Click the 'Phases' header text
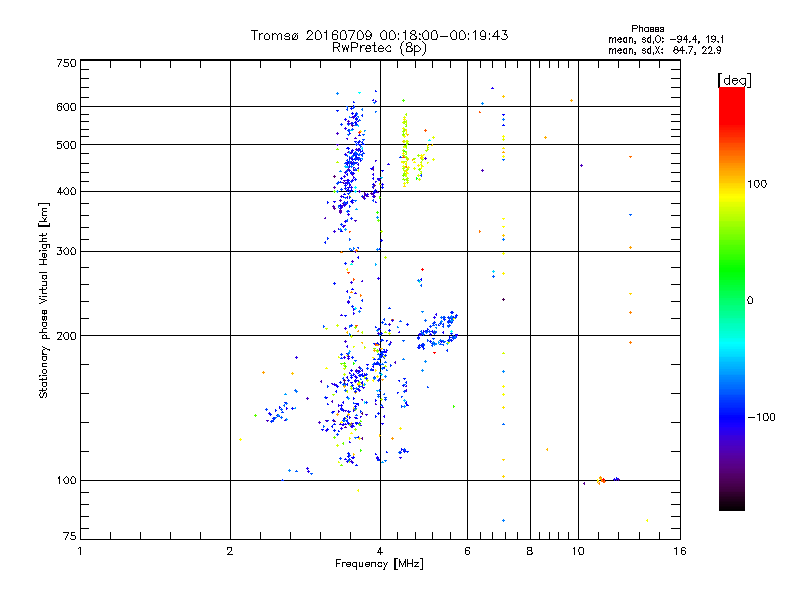Image resolution: width=800 pixels, height=600 pixels. (647, 29)
